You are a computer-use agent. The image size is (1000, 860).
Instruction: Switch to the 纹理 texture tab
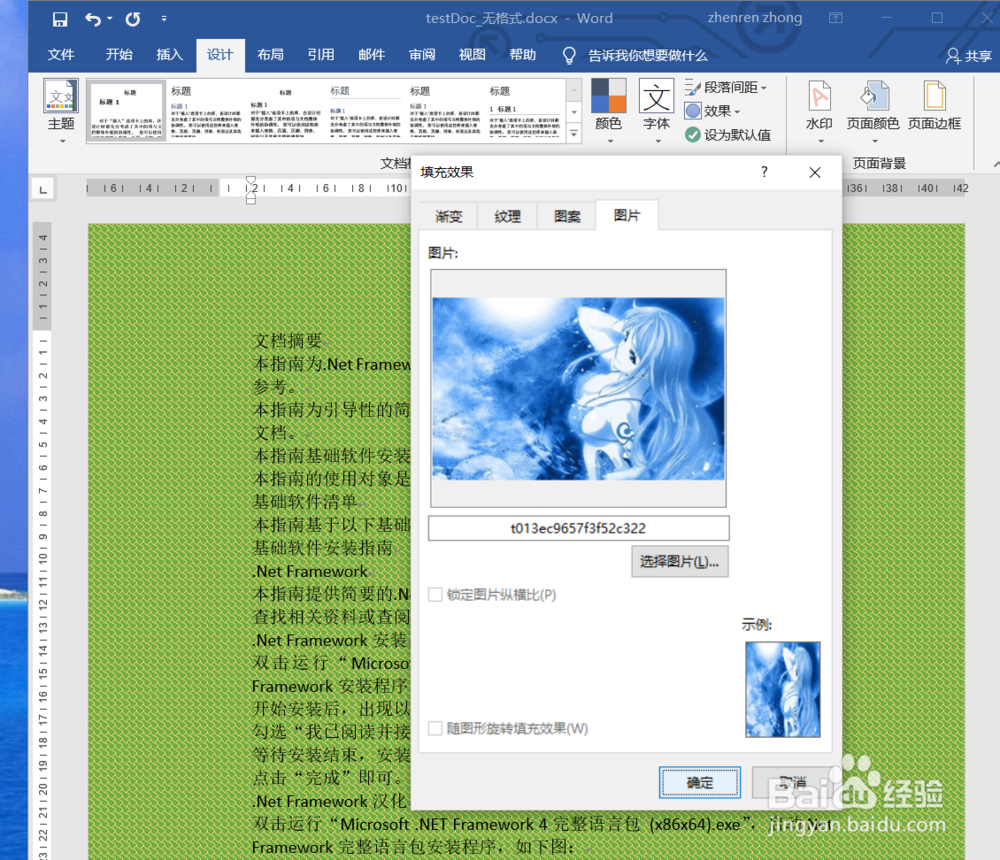click(x=508, y=216)
